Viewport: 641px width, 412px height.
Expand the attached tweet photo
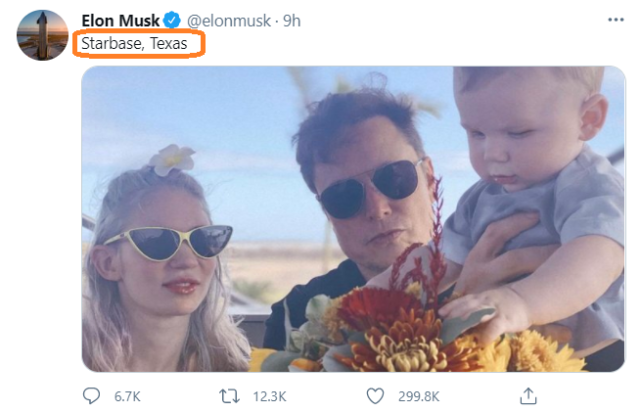[x=353, y=219]
